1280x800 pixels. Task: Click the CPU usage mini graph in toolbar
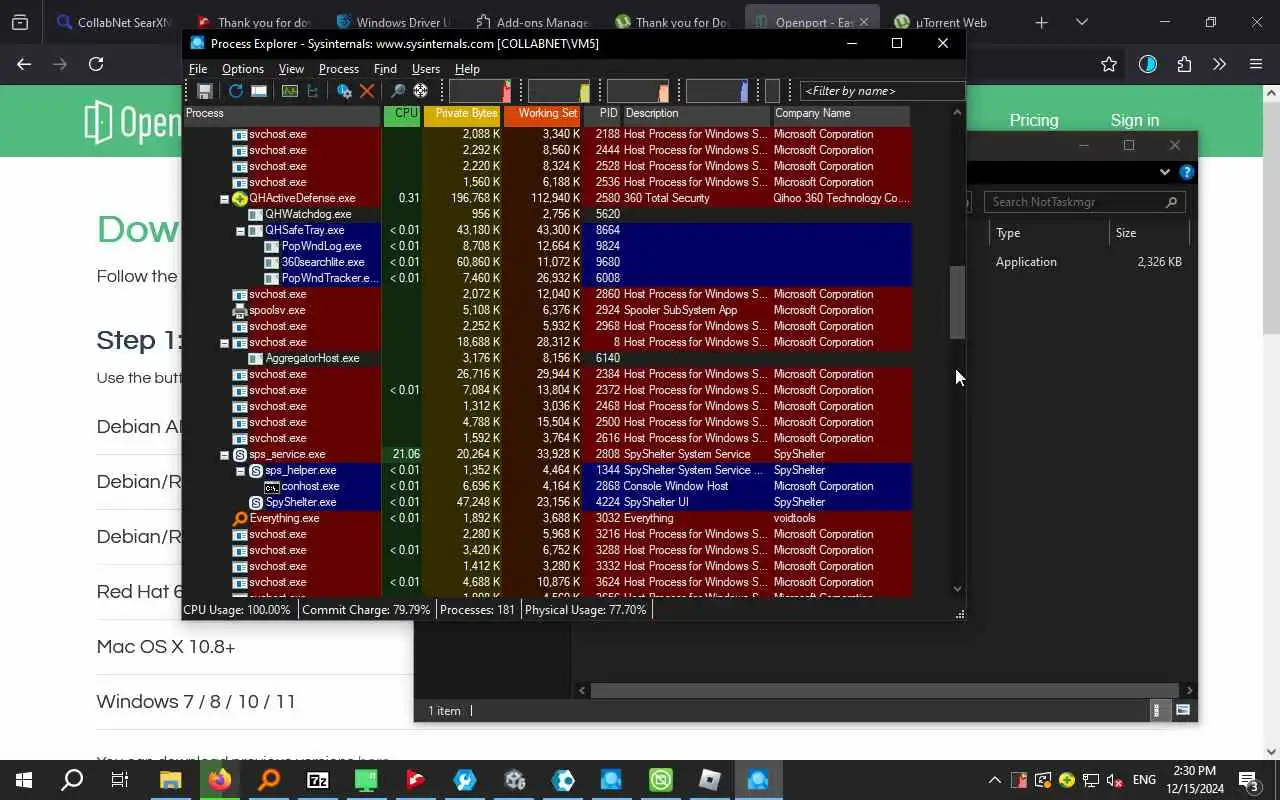click(480, 91)
